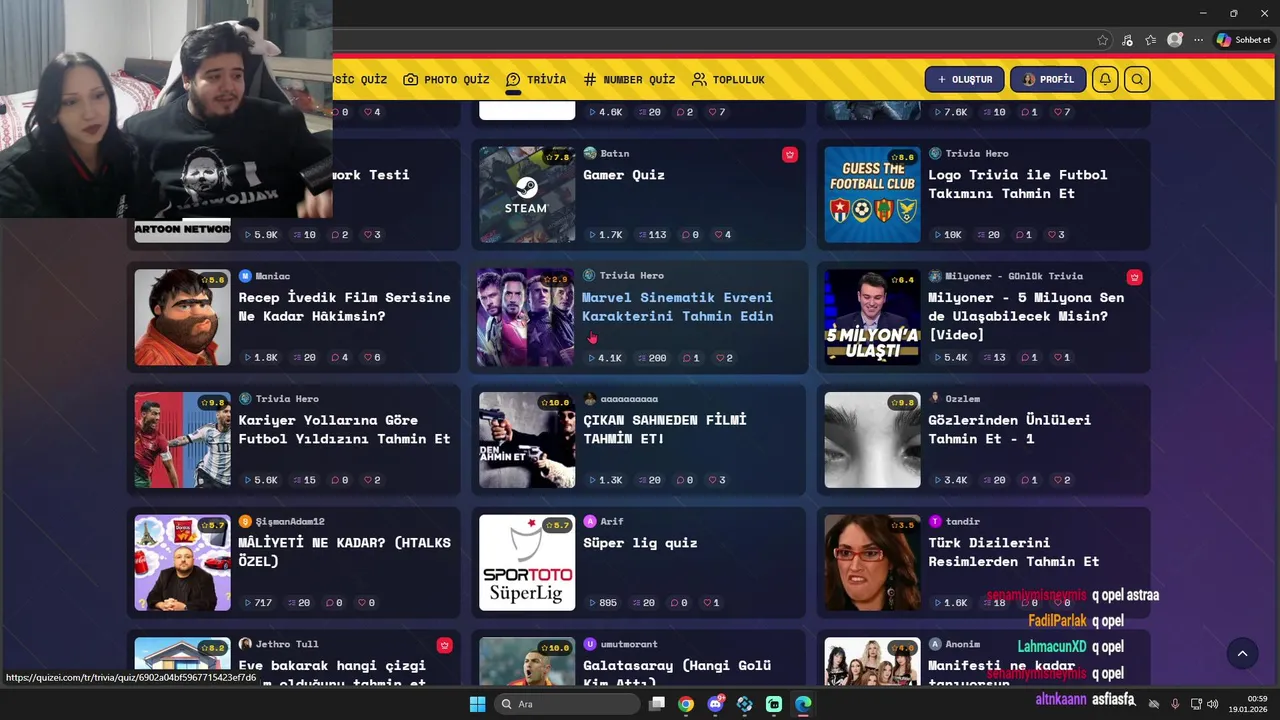Click the scroll-to-top arrow button
Viewport: 1280px width, 720px height.
pyautogui.click(x=1242, y=654)
